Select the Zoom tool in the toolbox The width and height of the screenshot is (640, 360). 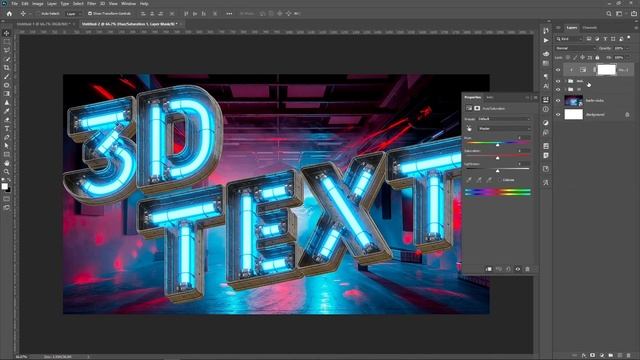(x=7, y=172)
